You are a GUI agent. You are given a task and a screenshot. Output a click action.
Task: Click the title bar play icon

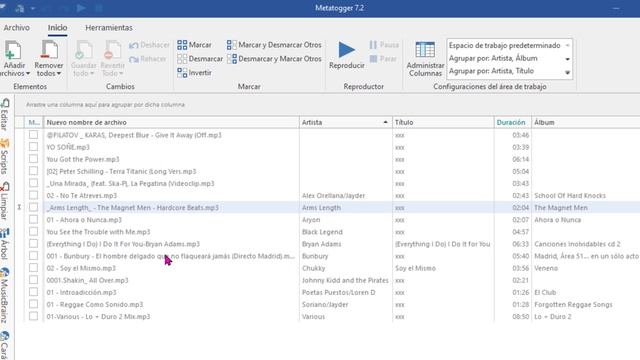point(81,8)
